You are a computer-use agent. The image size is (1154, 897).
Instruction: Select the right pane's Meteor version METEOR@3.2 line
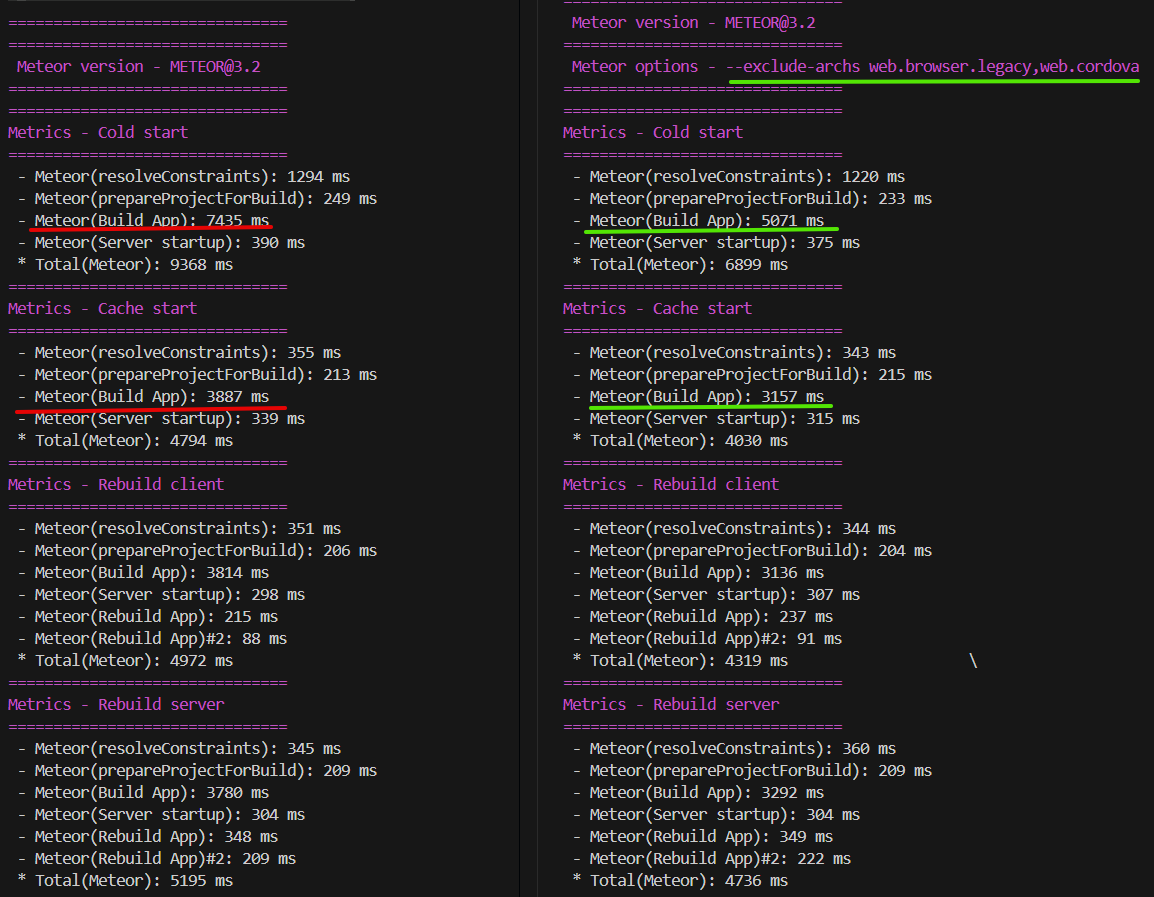tap(693, 23)
